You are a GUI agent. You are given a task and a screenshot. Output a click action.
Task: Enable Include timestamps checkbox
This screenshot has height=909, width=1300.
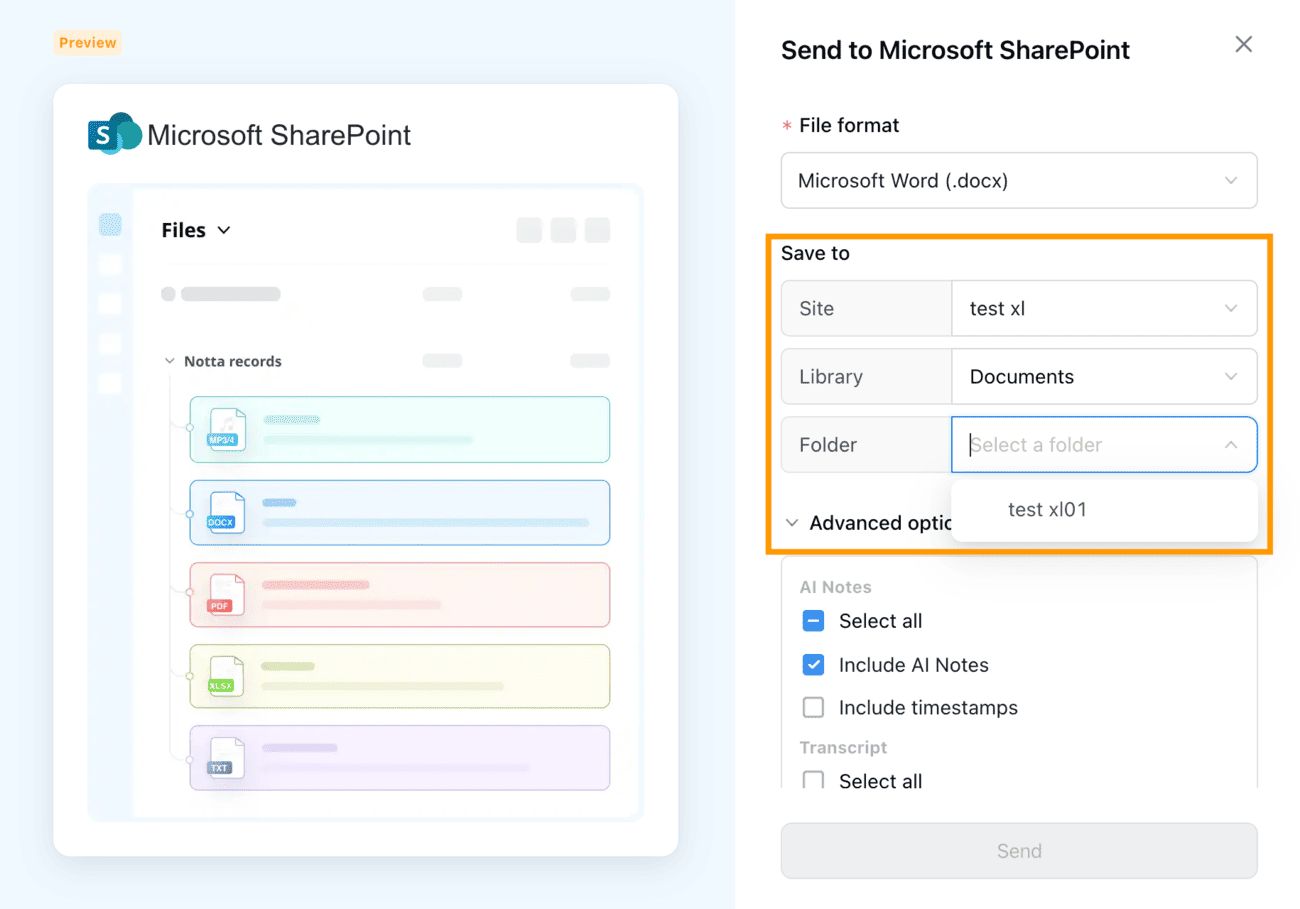click(x=813, y=708)
